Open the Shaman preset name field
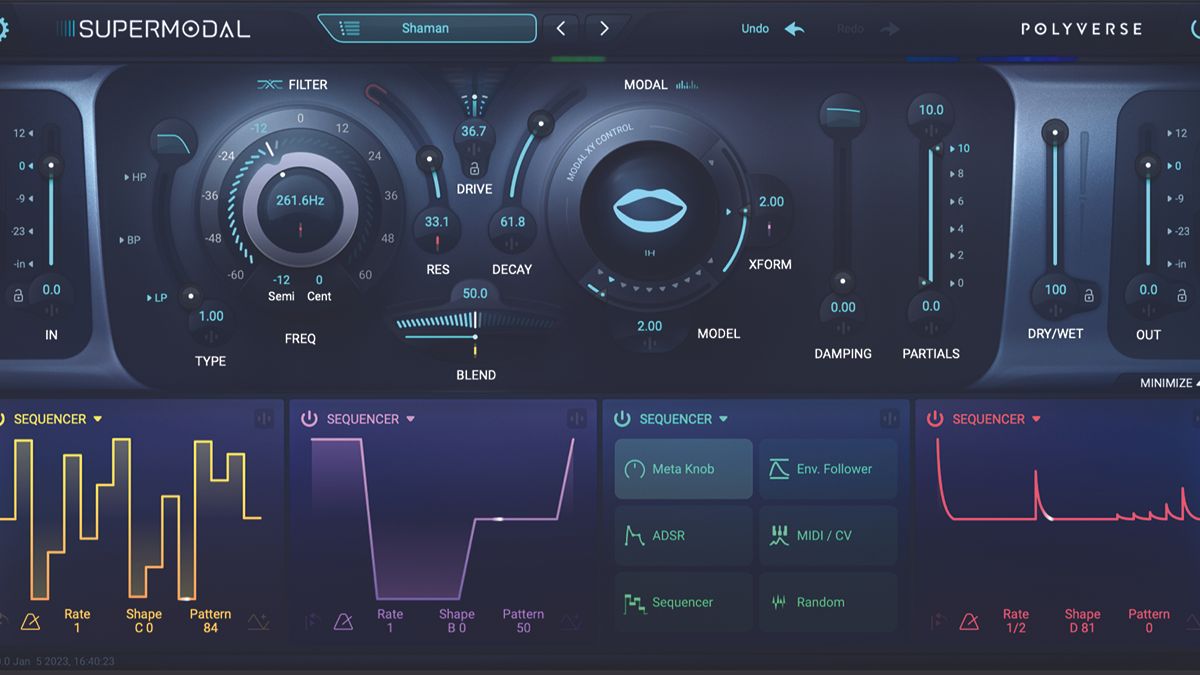Viewport: 1200px width, 675px height. 430,30
